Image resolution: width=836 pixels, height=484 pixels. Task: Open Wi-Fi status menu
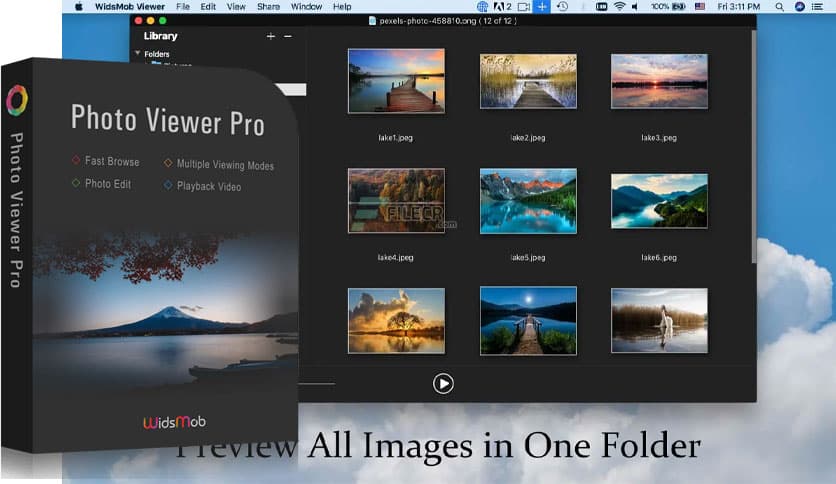619,6
